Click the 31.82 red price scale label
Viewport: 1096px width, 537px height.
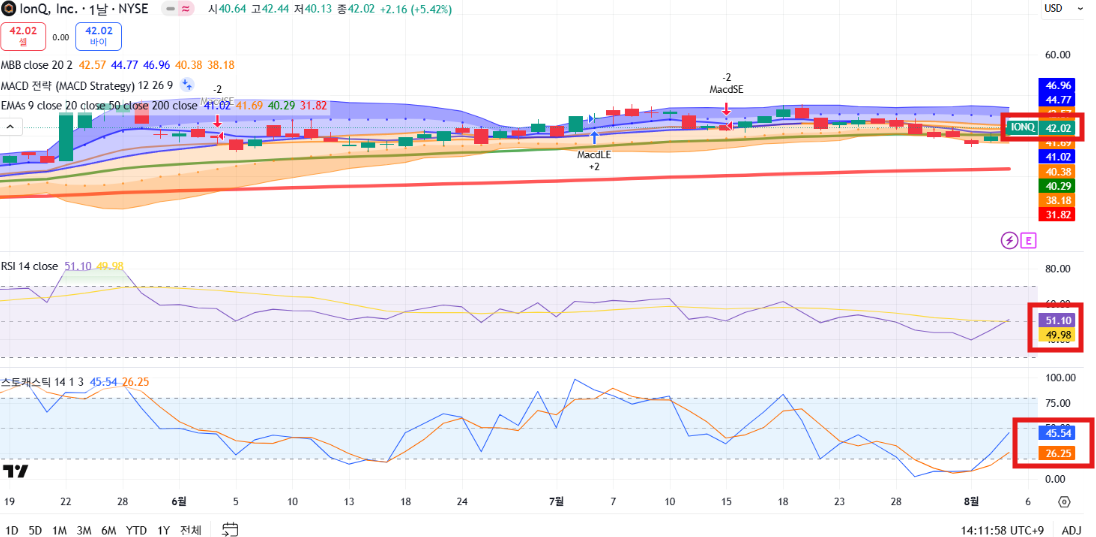[1057, 215]
